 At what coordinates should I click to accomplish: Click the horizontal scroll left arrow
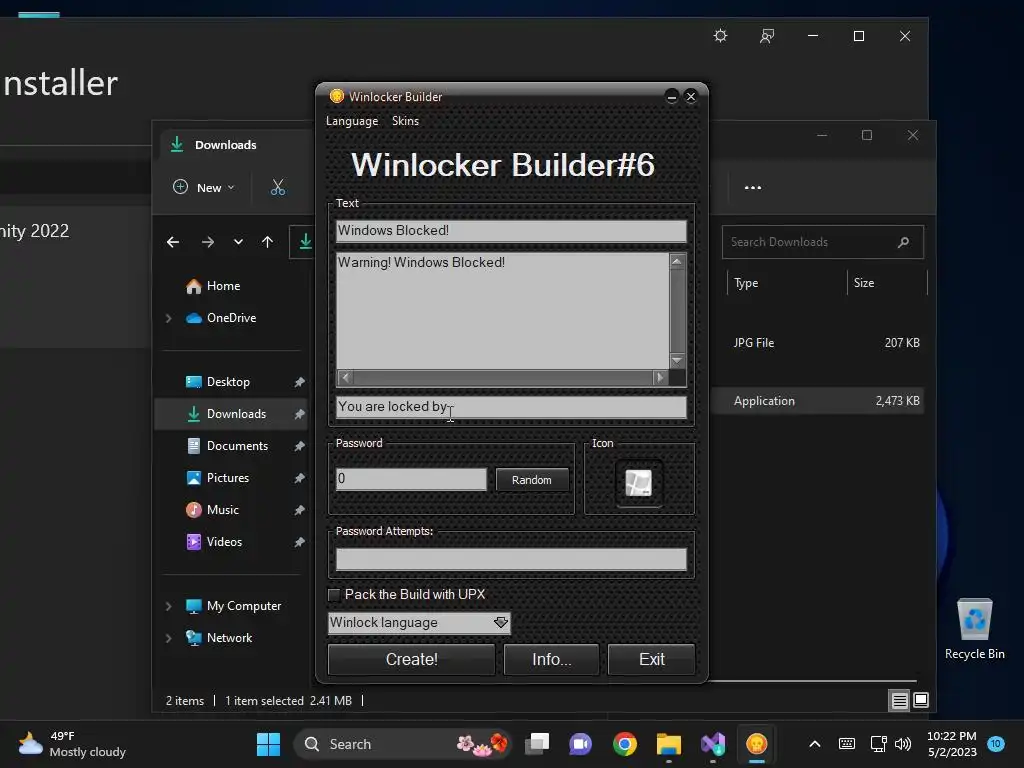(345, 377)
